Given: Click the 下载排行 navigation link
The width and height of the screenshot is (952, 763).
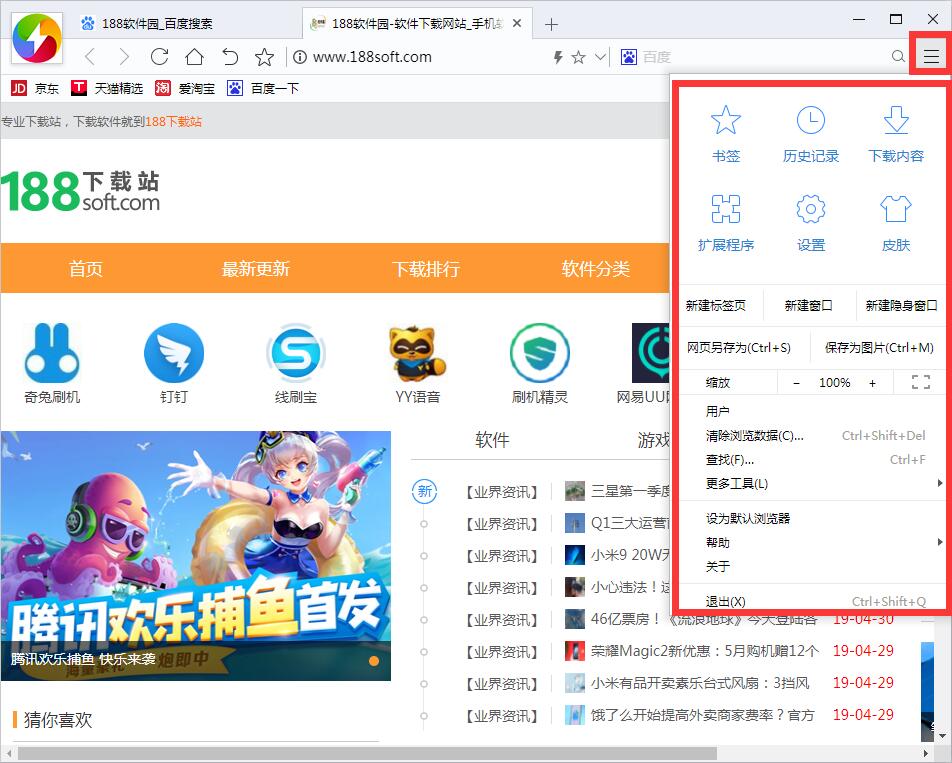Looking at the screenshot, I should tap(426, 269).
